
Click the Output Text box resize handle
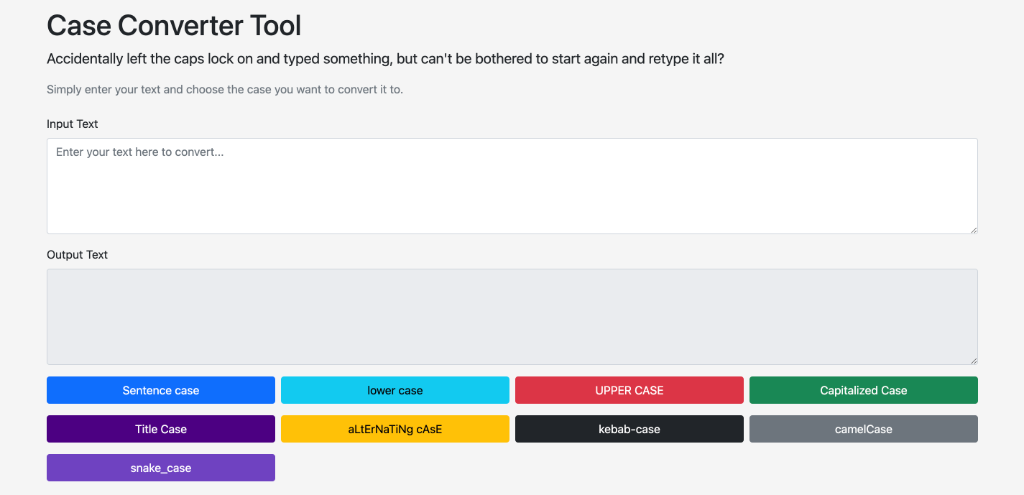(972, 359)
